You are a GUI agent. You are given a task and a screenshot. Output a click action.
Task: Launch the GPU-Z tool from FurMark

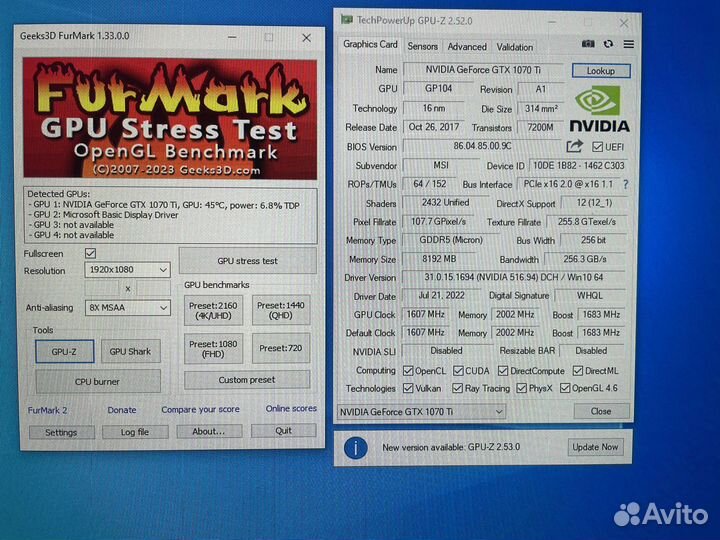(64, 352)
